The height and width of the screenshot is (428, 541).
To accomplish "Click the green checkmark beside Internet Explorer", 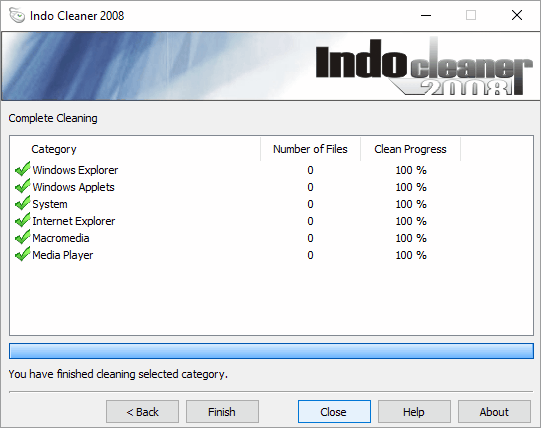I will click(22, 220).
